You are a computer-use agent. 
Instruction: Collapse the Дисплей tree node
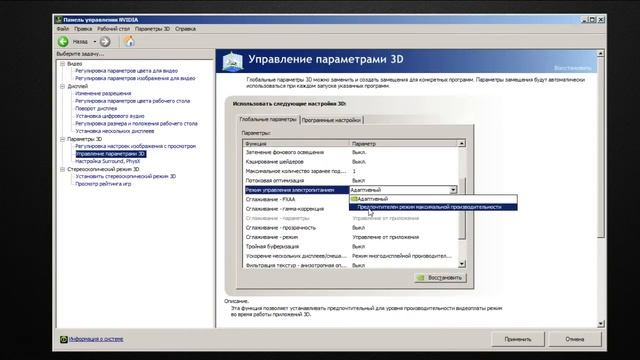click(62, 86)
